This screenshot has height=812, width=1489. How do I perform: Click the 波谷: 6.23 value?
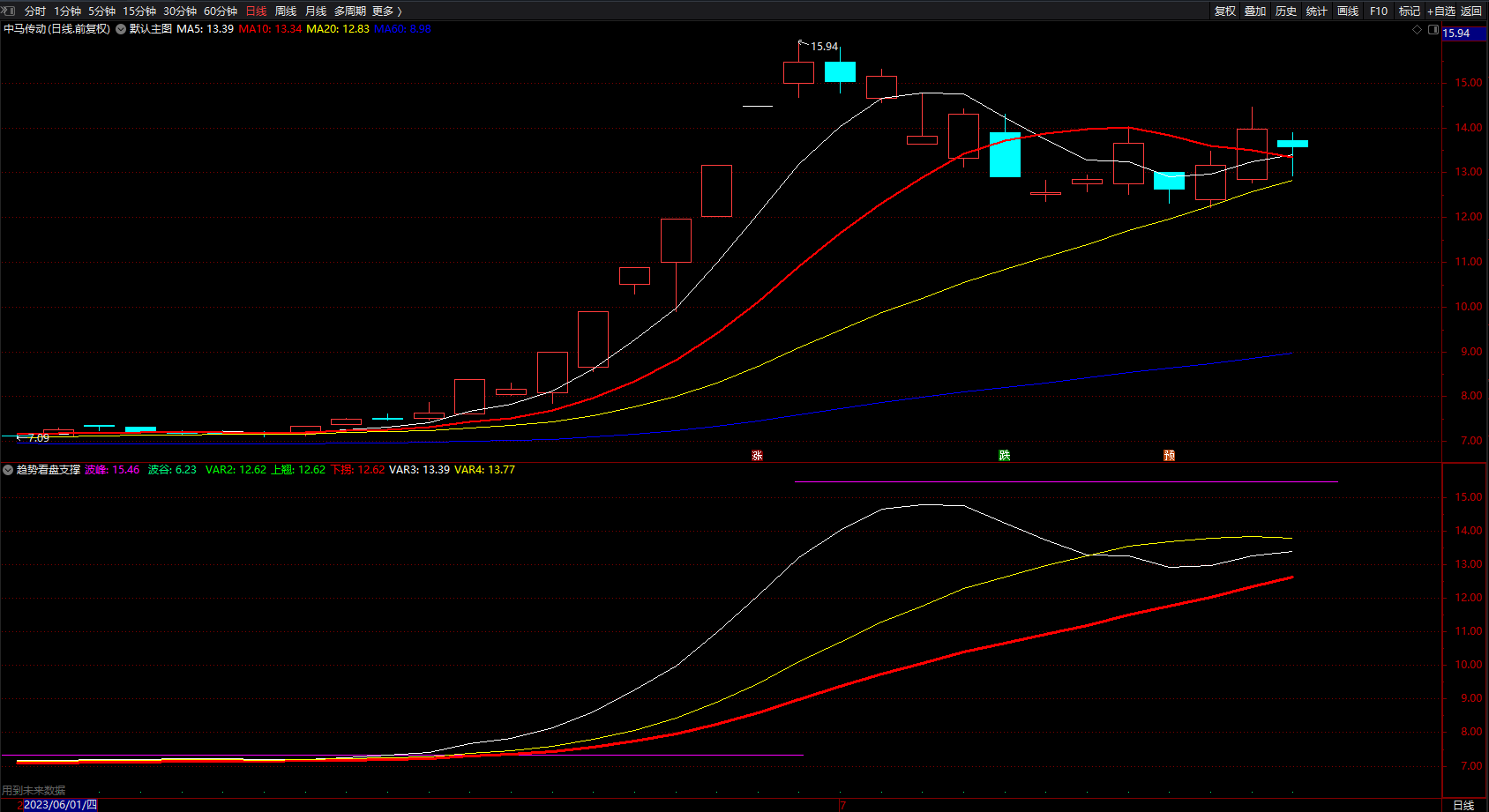[x=172, y=470]
